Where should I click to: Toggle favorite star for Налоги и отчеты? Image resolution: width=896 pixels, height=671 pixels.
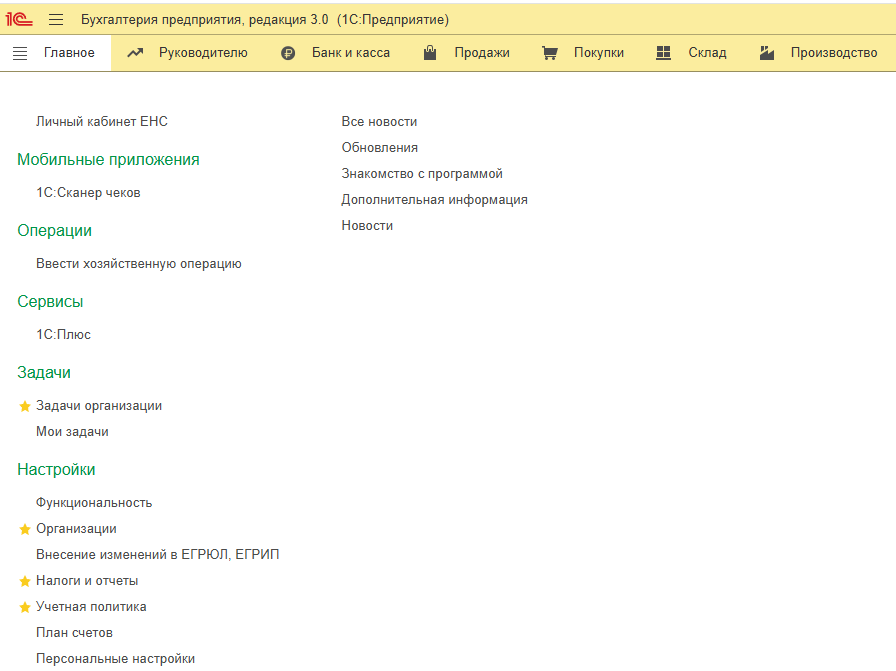coord(25,581)
